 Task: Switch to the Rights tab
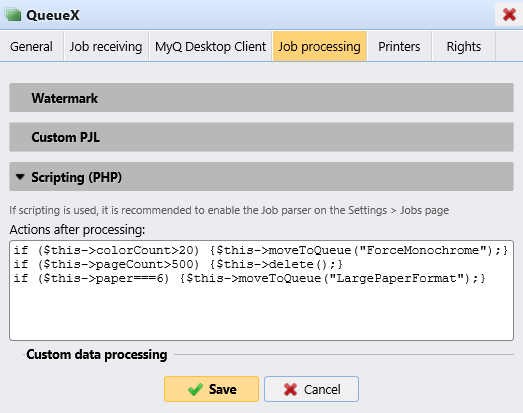[464, 46]
